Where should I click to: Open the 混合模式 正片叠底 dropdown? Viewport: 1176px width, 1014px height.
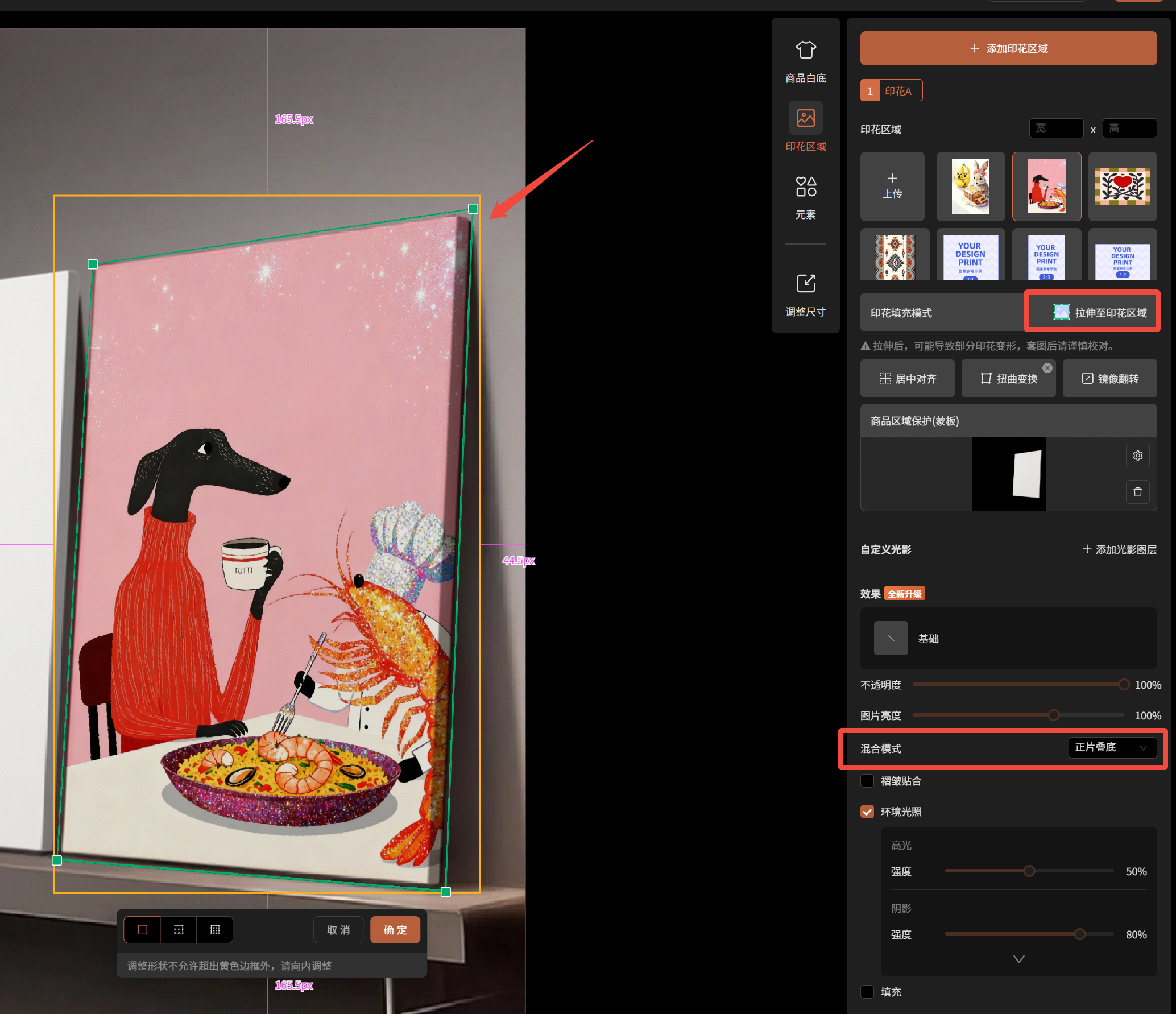1112,747
